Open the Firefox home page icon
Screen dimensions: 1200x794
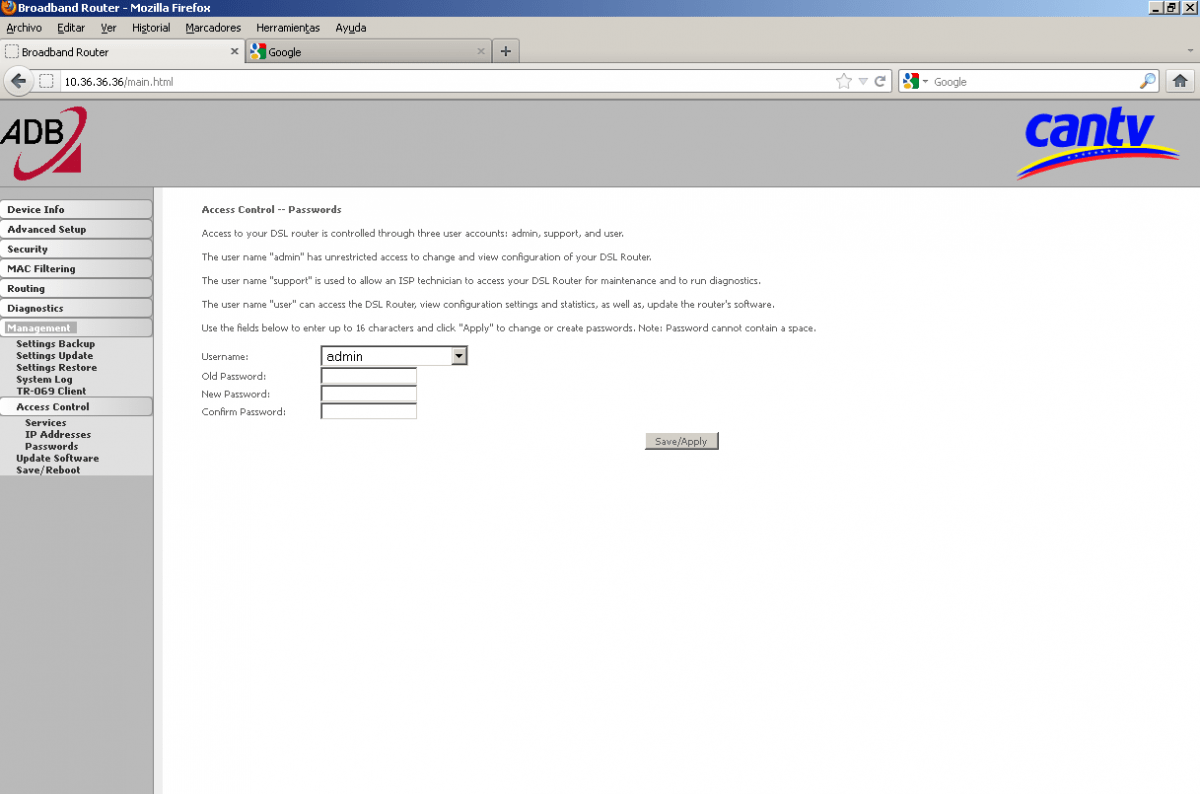pos(1180,81)
